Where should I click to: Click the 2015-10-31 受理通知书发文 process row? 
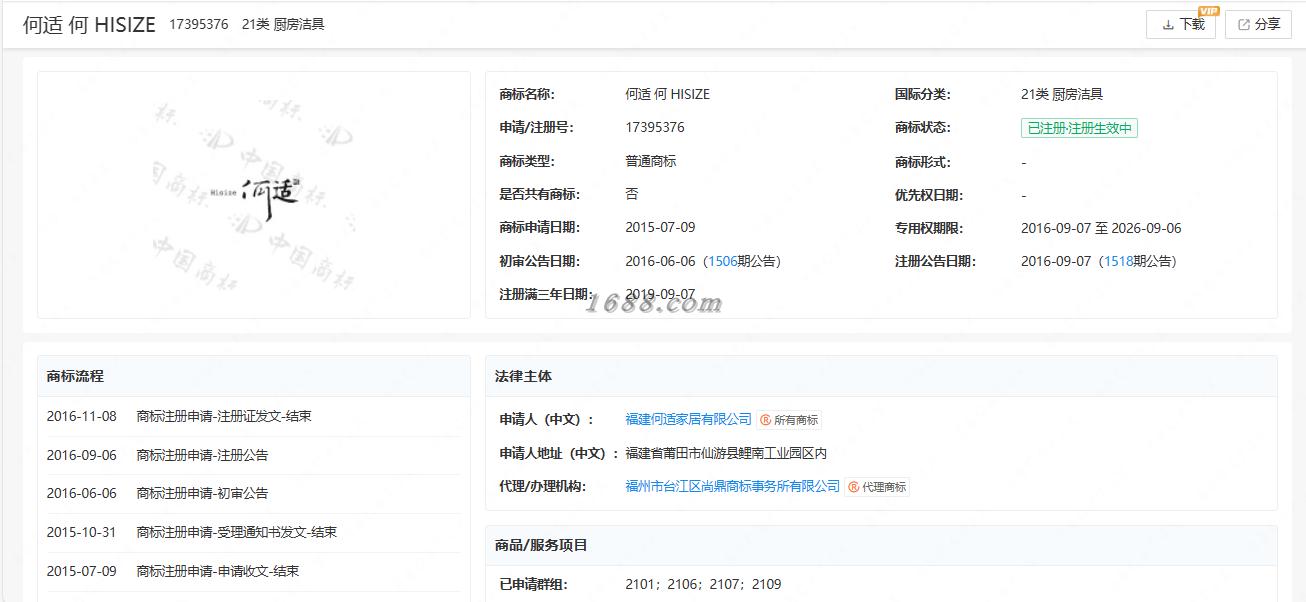click(x=254, y=532)
